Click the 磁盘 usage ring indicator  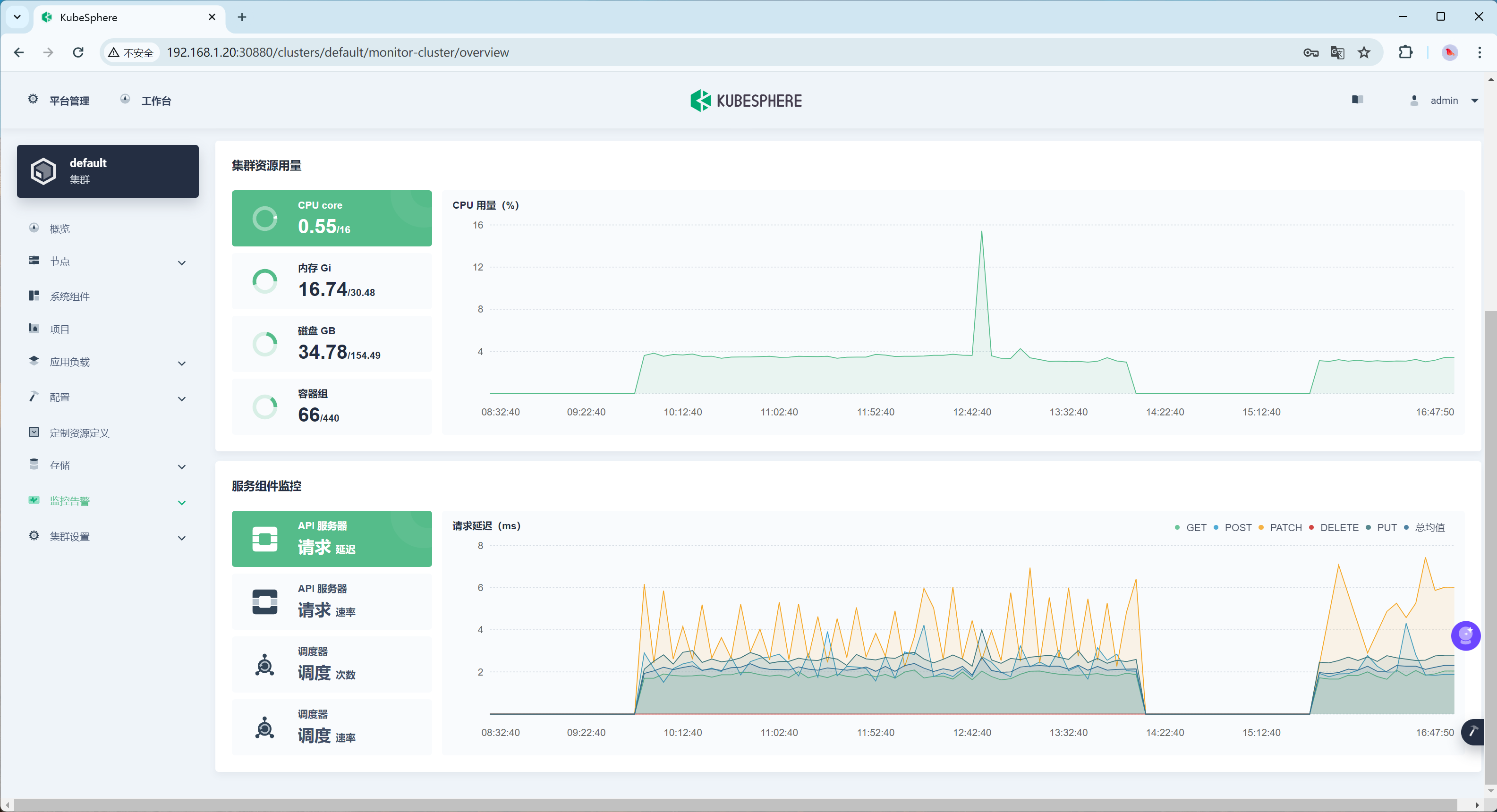(264, 344)
